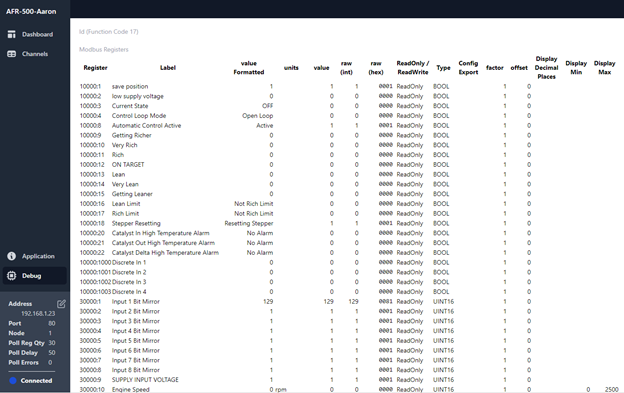Click the Dashboard icon in sidebar
Screen dimensions: 624x393
pos(12,35)
